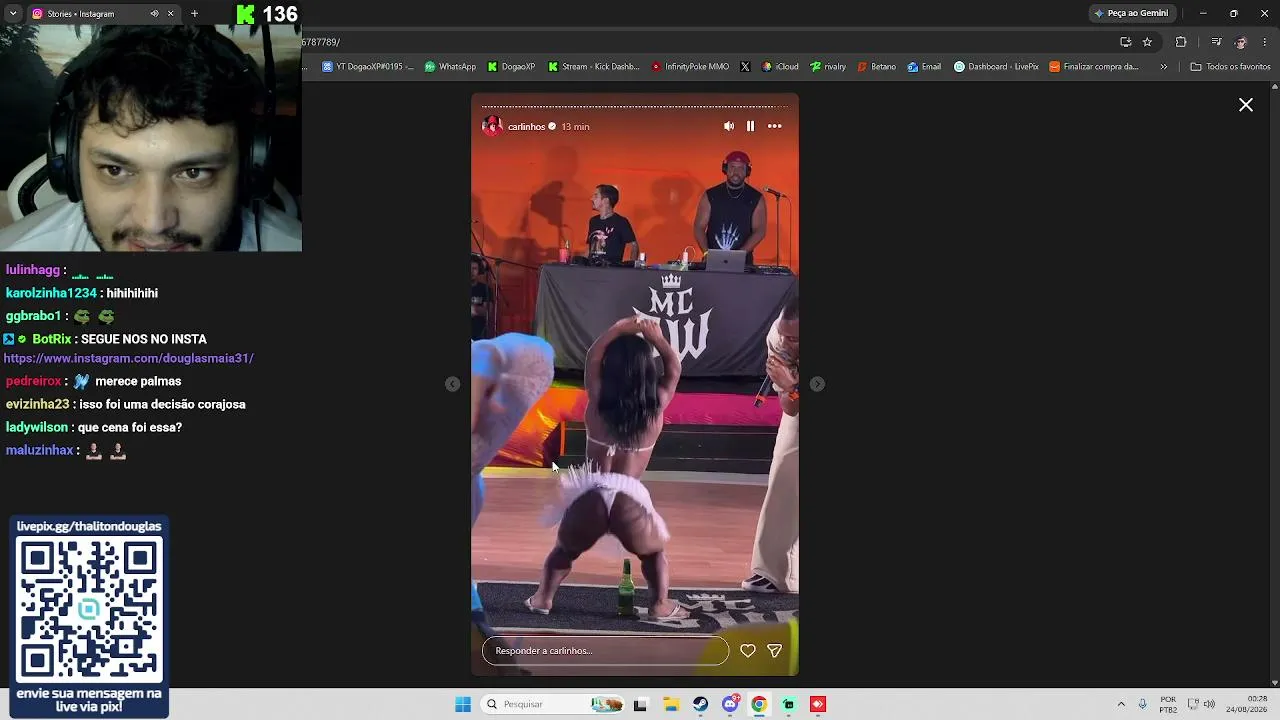Open the InfinityPoke MMO bookmark
This screenshot has height=720, width=1280.
[x=690, y=67]
